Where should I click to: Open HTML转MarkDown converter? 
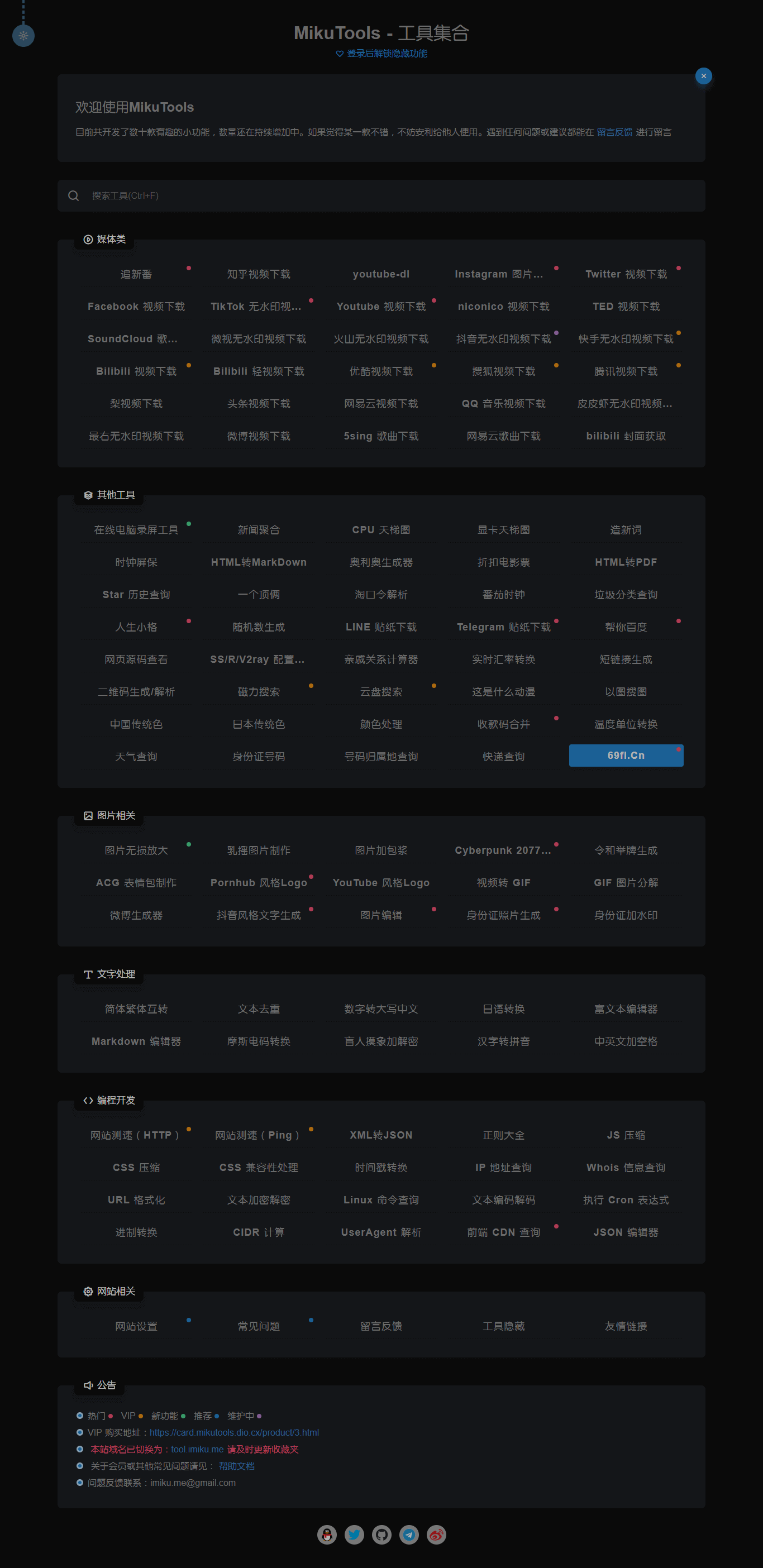click(x=259, y=562)
